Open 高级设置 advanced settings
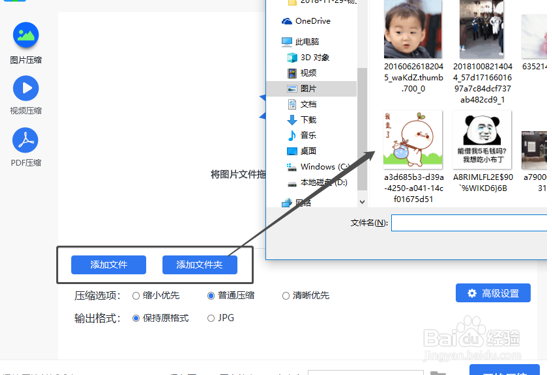 (493, 293)
